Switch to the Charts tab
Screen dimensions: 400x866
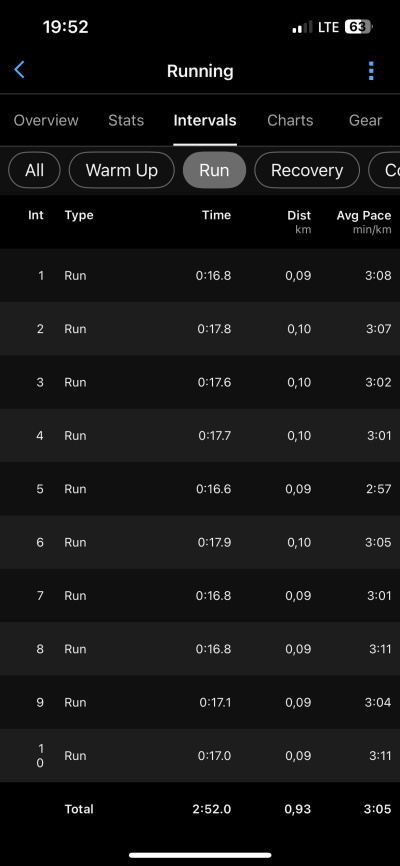point(290,120)
